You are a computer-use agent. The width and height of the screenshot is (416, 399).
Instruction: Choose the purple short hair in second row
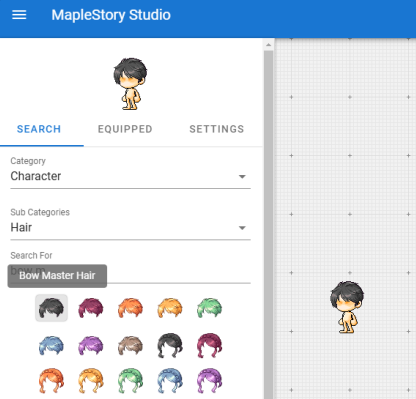[91, 345]
